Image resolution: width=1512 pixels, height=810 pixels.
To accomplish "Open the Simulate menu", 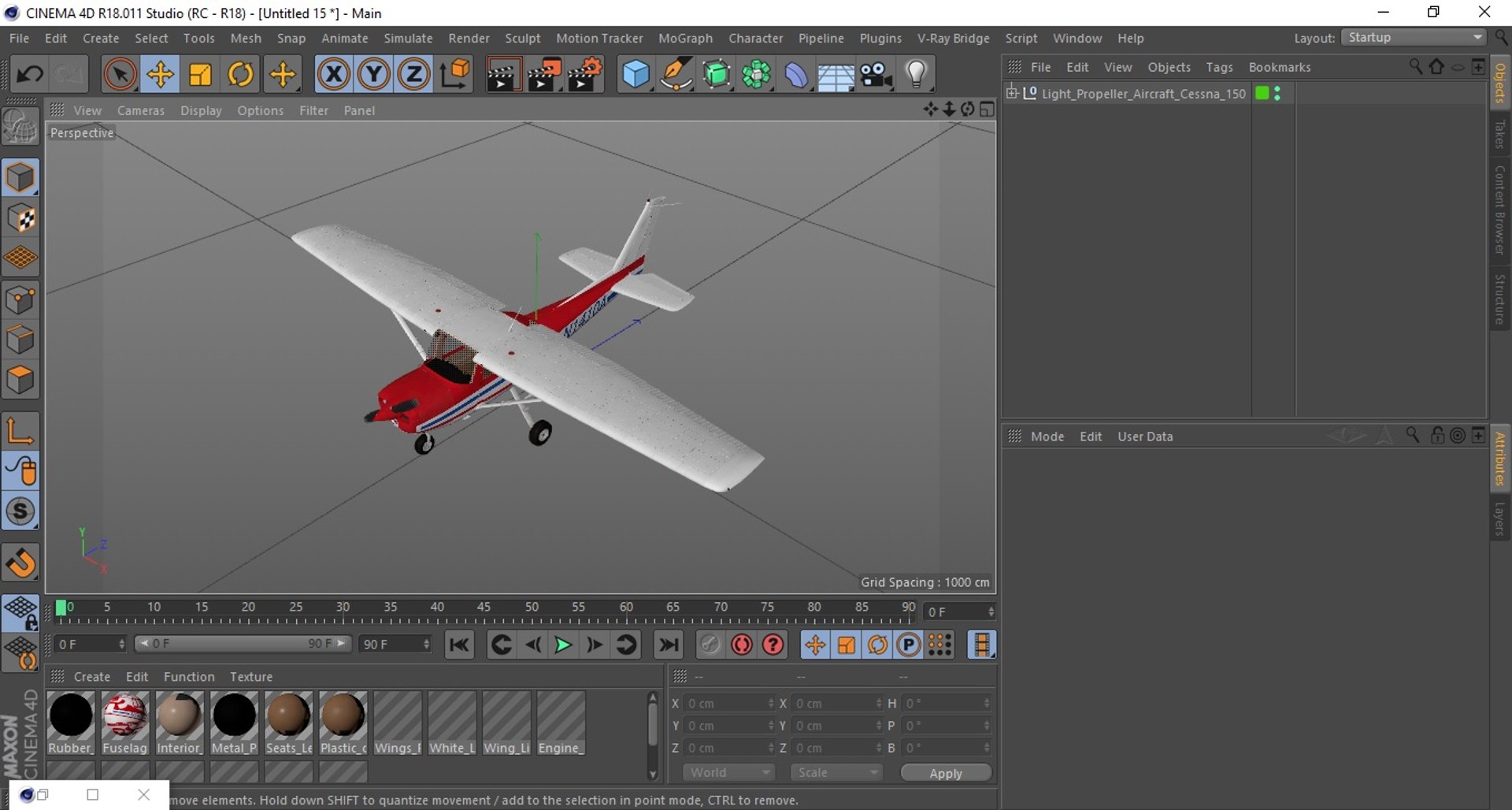I will (408, 38).
